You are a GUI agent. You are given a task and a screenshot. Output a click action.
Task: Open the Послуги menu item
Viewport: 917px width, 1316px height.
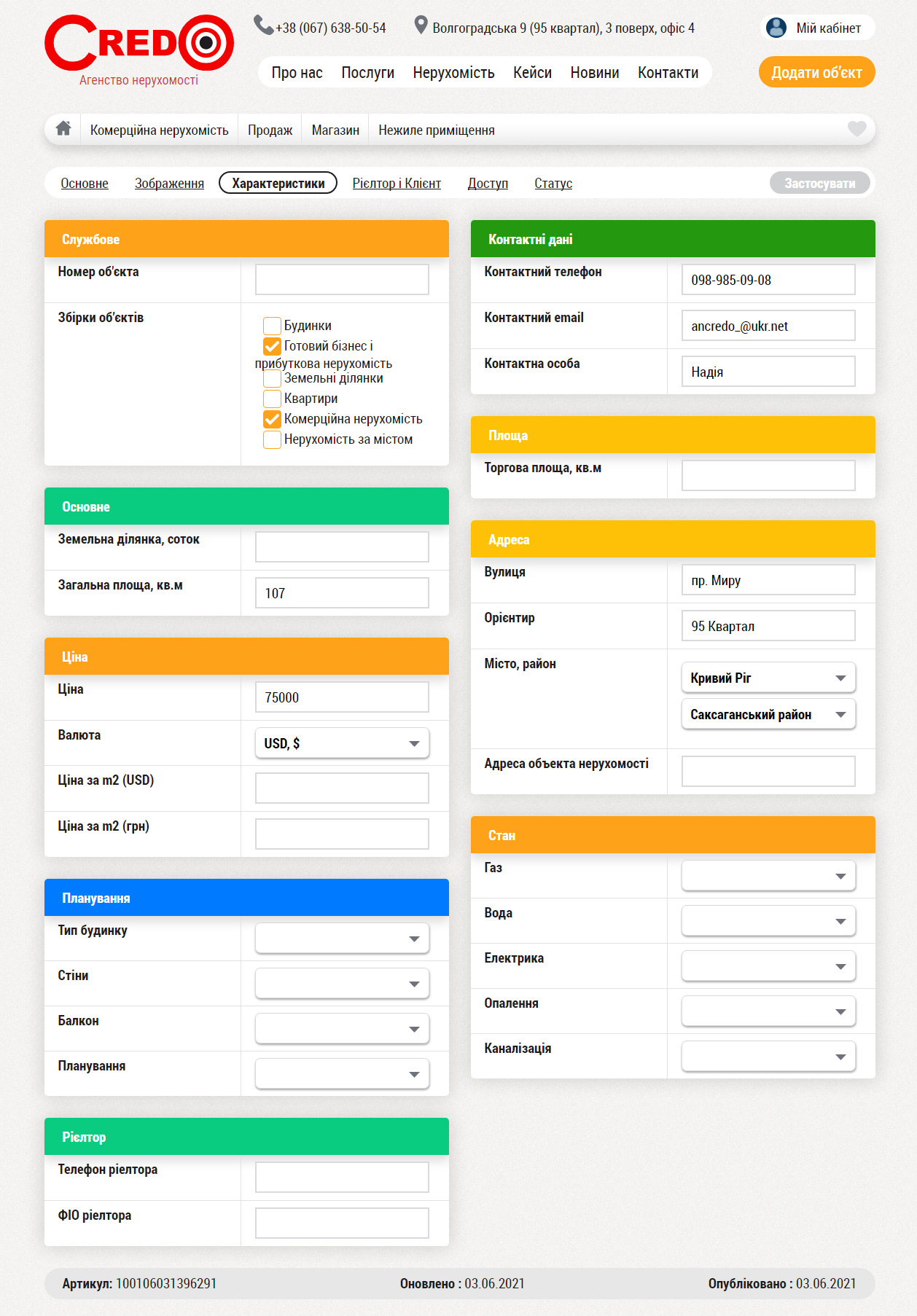367,73
